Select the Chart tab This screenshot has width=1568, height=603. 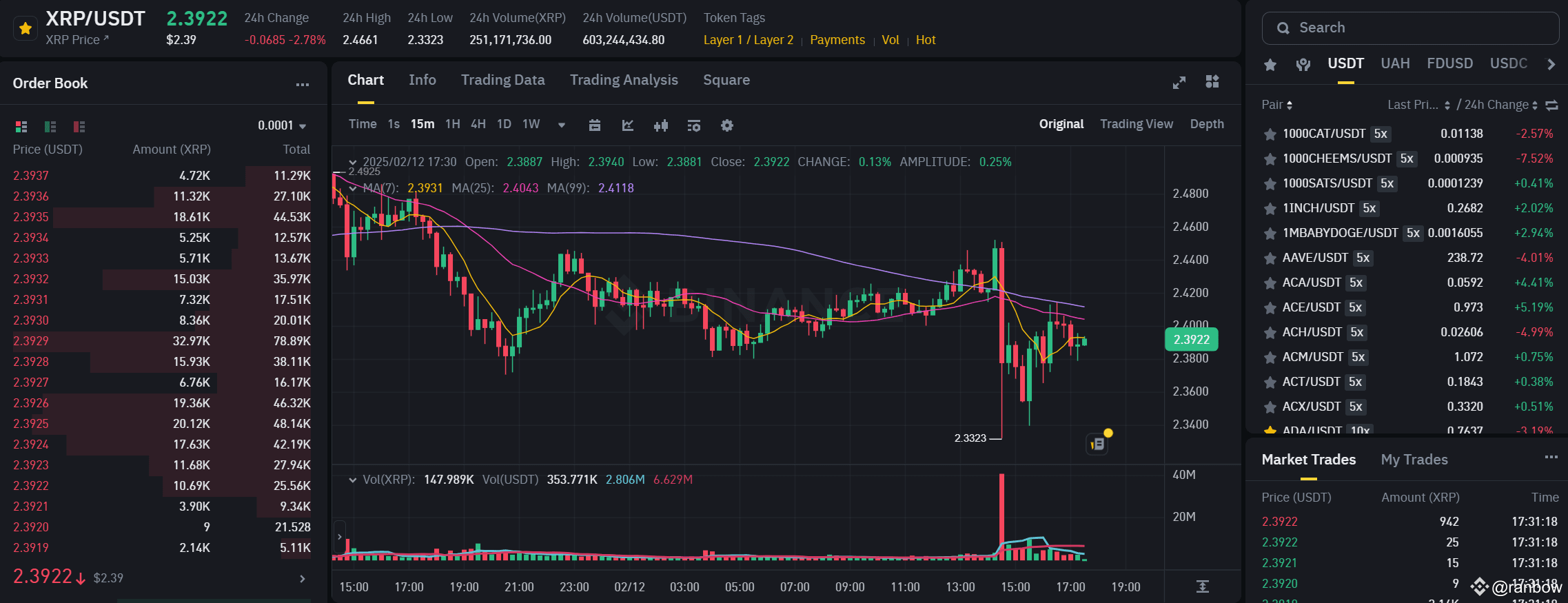[x=366, y=80]
